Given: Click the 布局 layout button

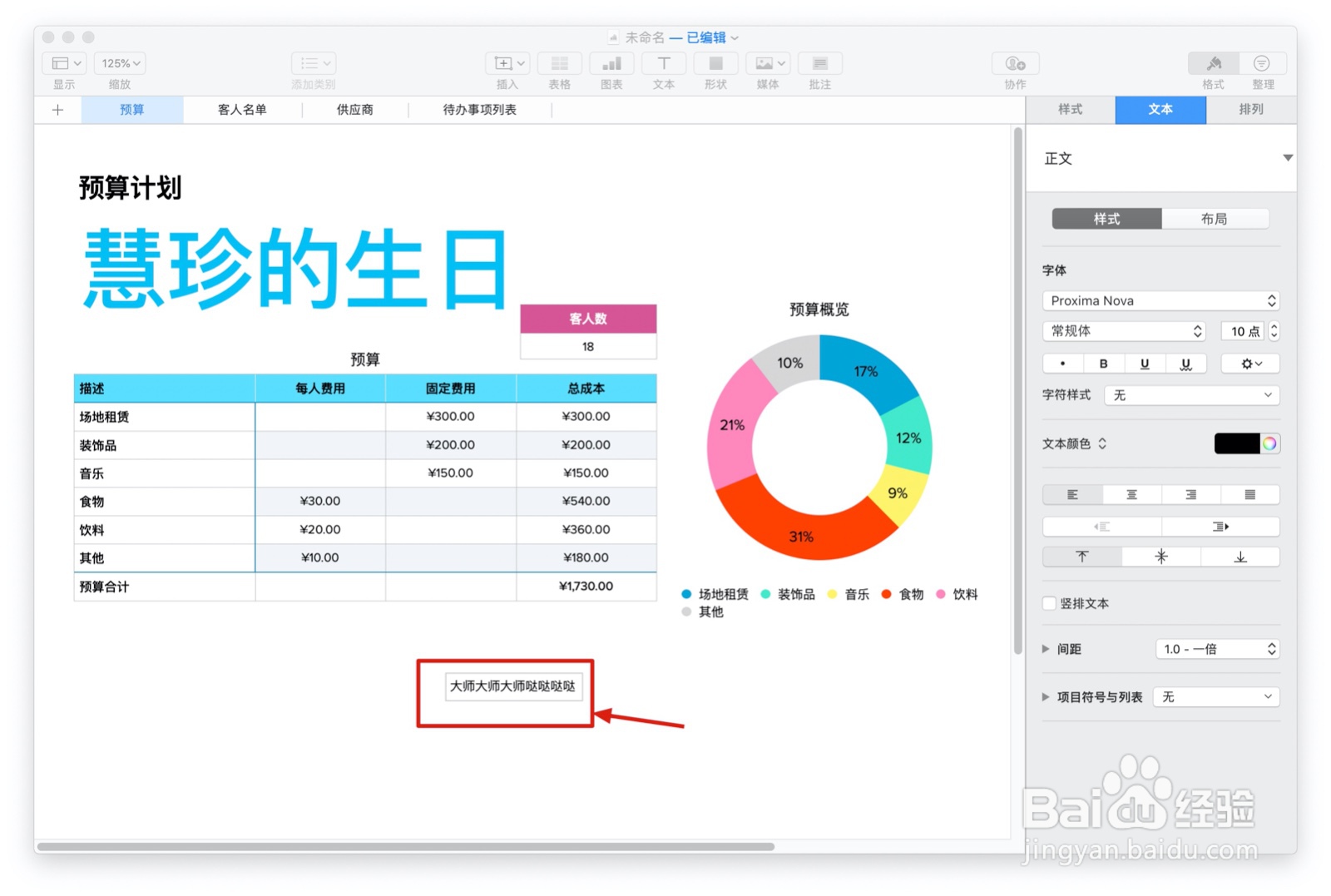Looking at the screenshot, I should tap(1215, 218).
